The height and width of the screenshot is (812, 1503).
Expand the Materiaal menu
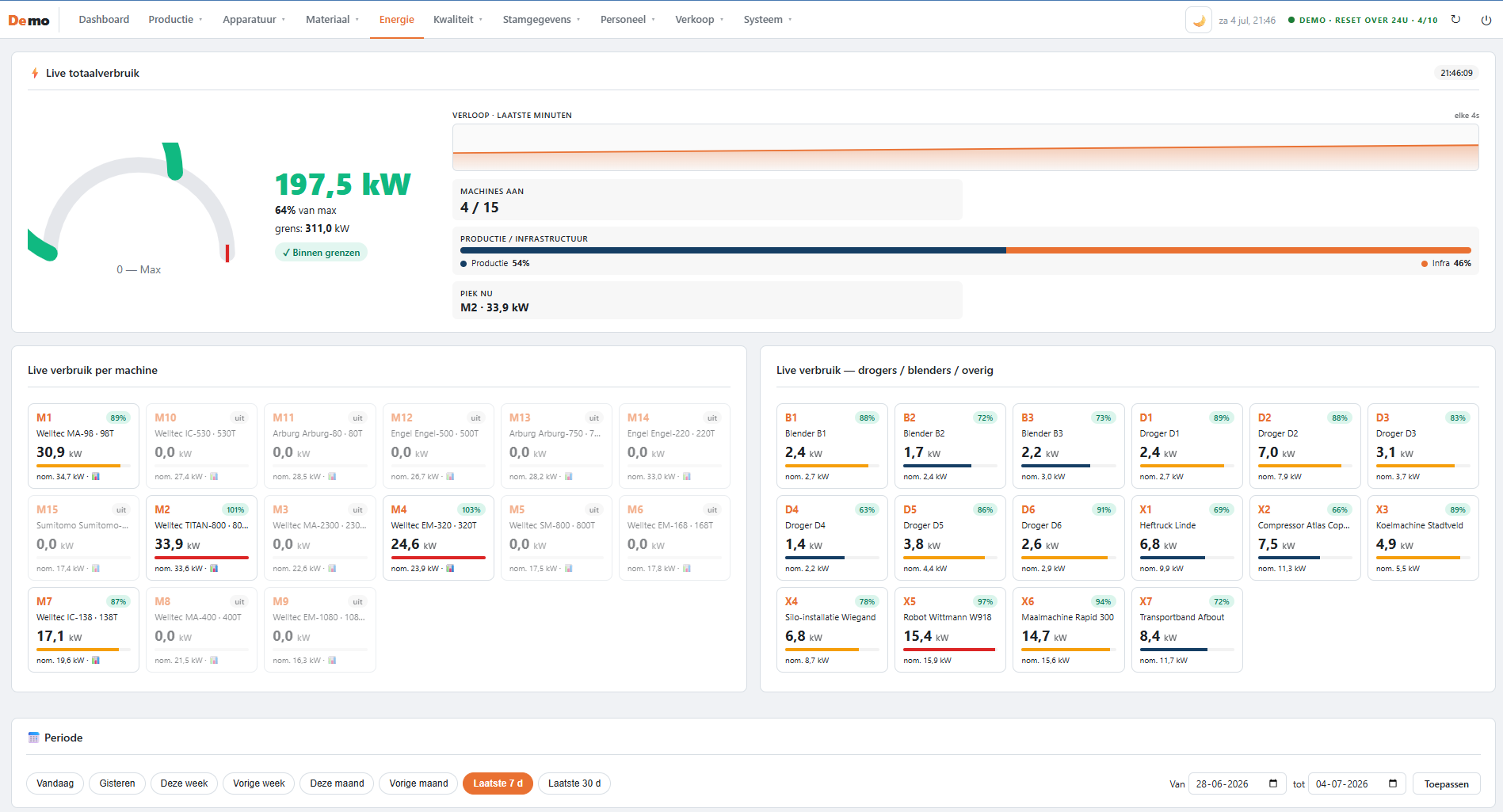(332, 20)
